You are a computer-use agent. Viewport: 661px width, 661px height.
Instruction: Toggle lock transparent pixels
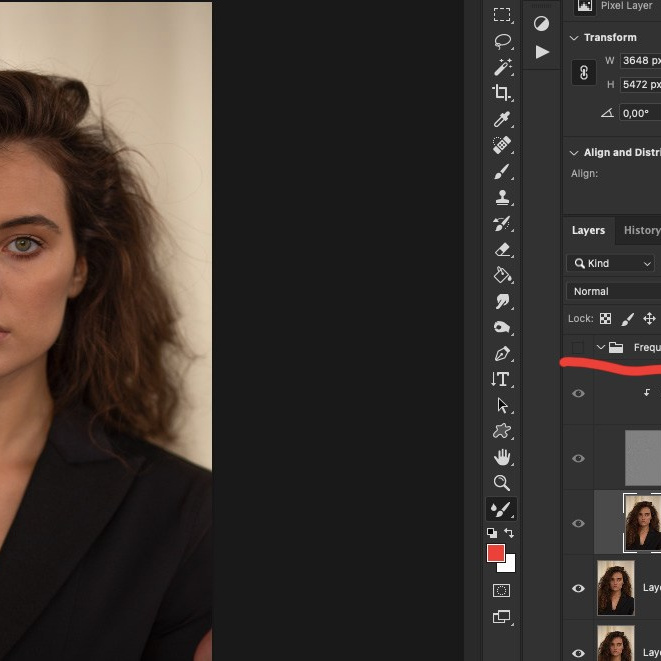[x=605, y=319]
